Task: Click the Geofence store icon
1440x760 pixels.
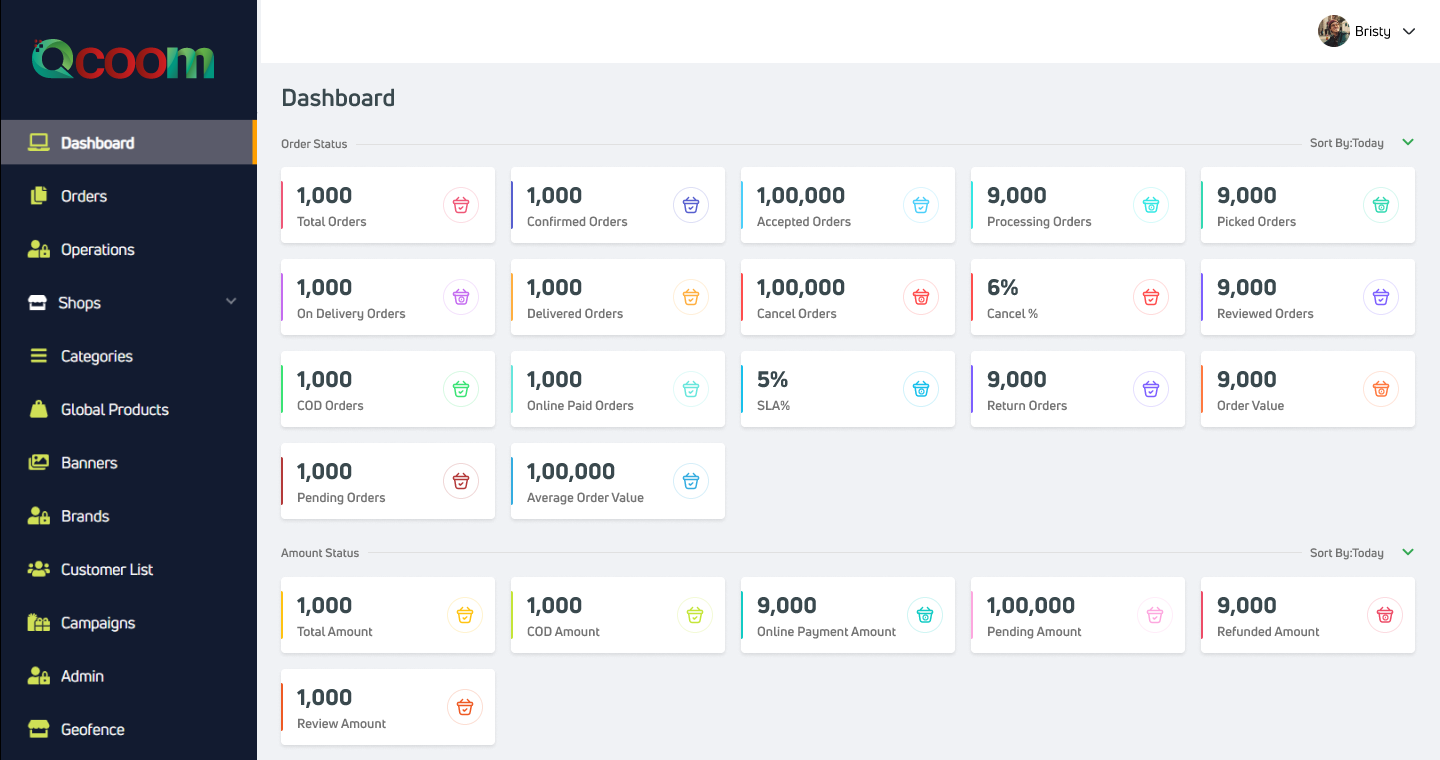Action: pyautogui.click(x=39, y=729)
